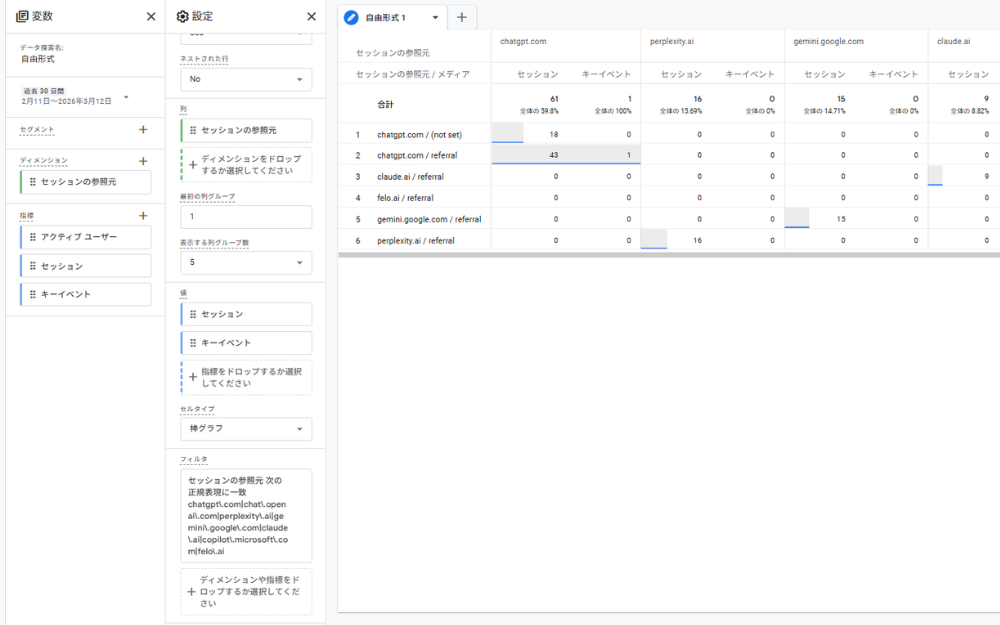Image resolution: width=1000 pixels, height=625 pixels.
Task: Click the 最初の列グループ input field
Action: point(246,217)
